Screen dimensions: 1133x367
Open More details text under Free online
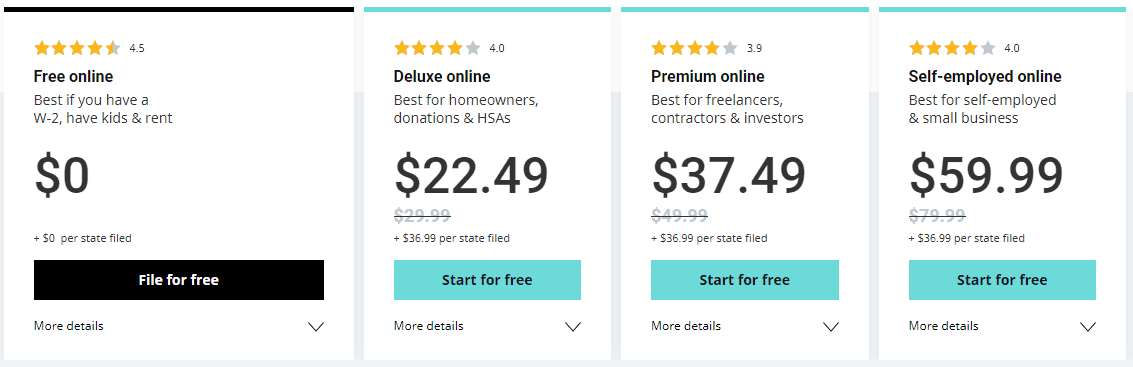pos(69,326)
